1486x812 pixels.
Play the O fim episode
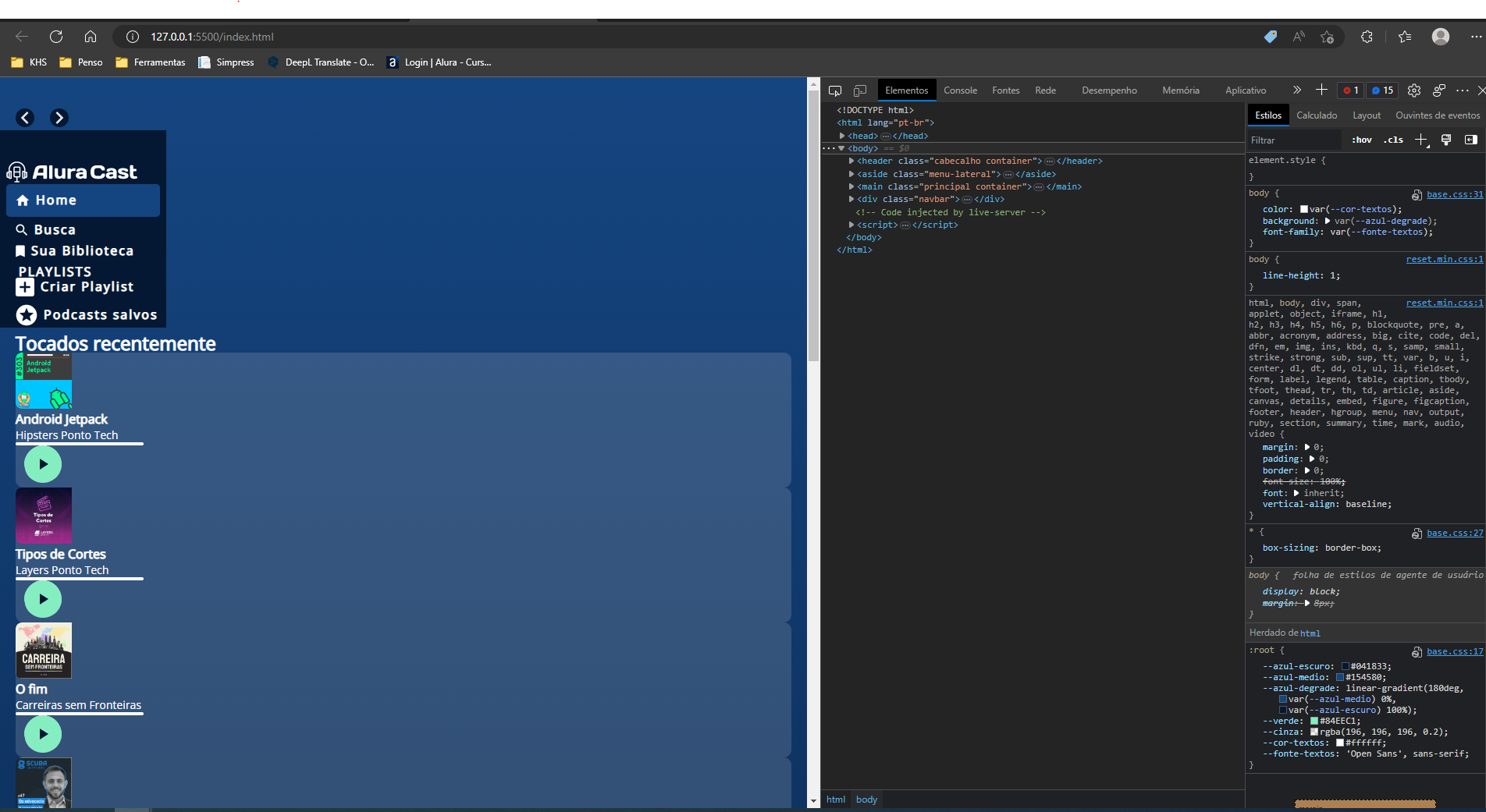[43, 734]
